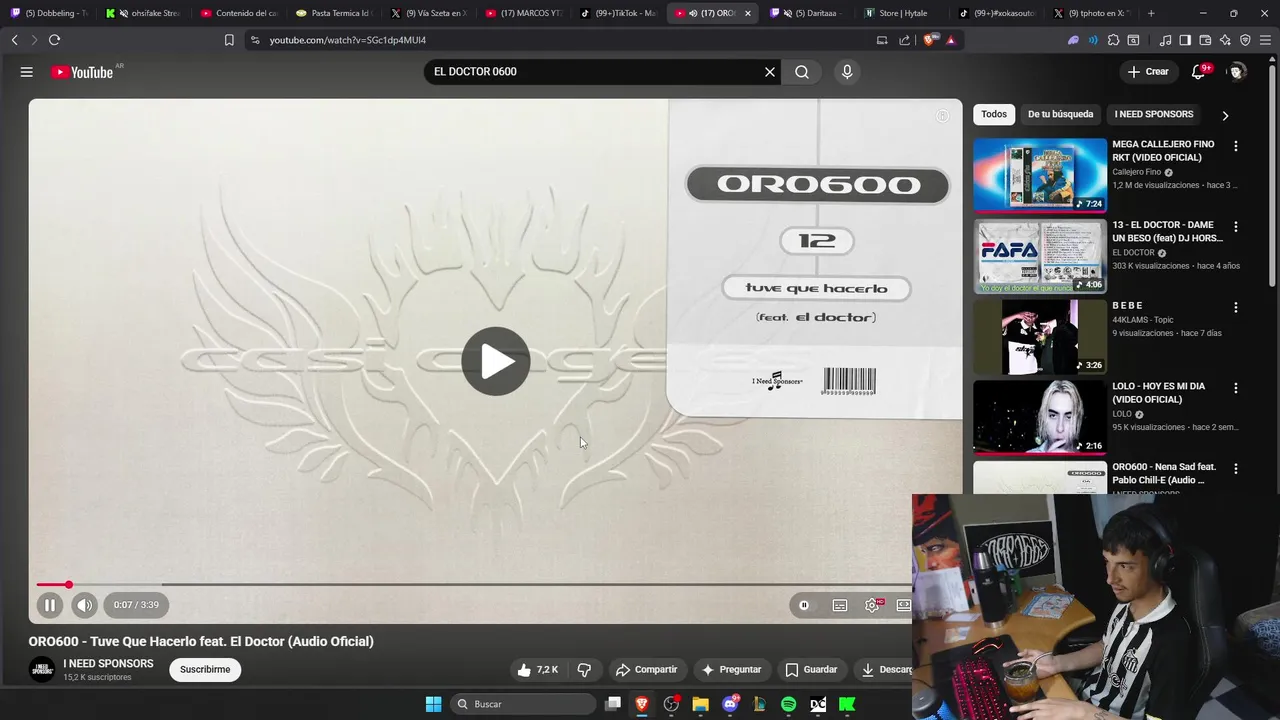This screenshot has width=1280, height=720.
Task: Select the I NEED SPONSORS chip
Action: point(1154,114)
